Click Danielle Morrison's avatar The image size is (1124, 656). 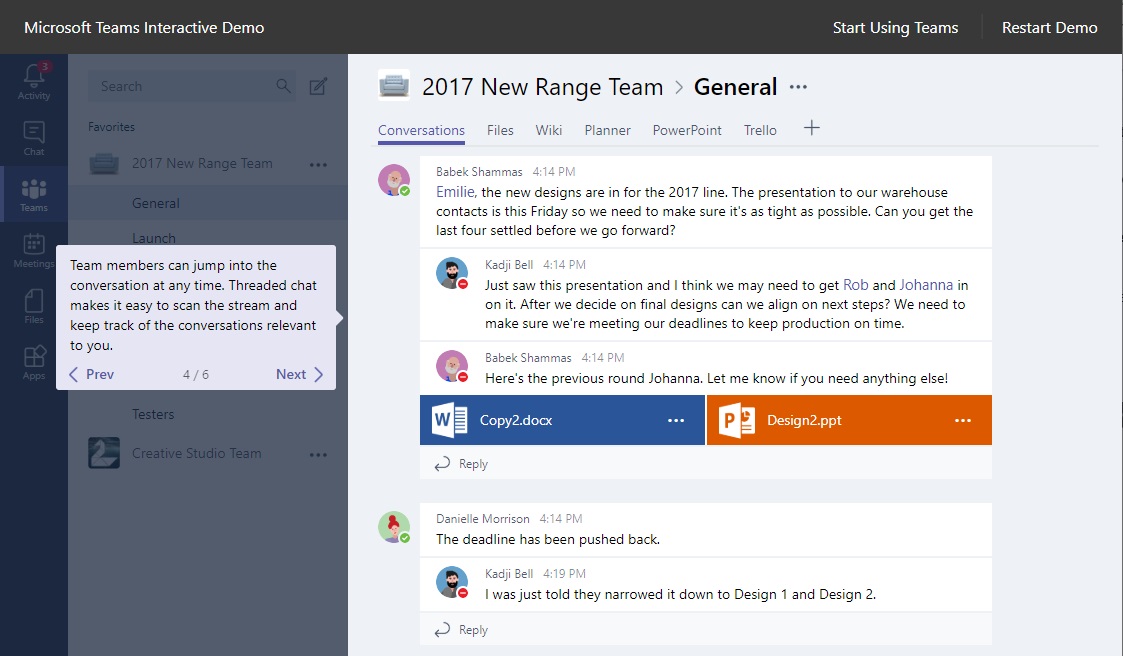(x=394, y=527)
